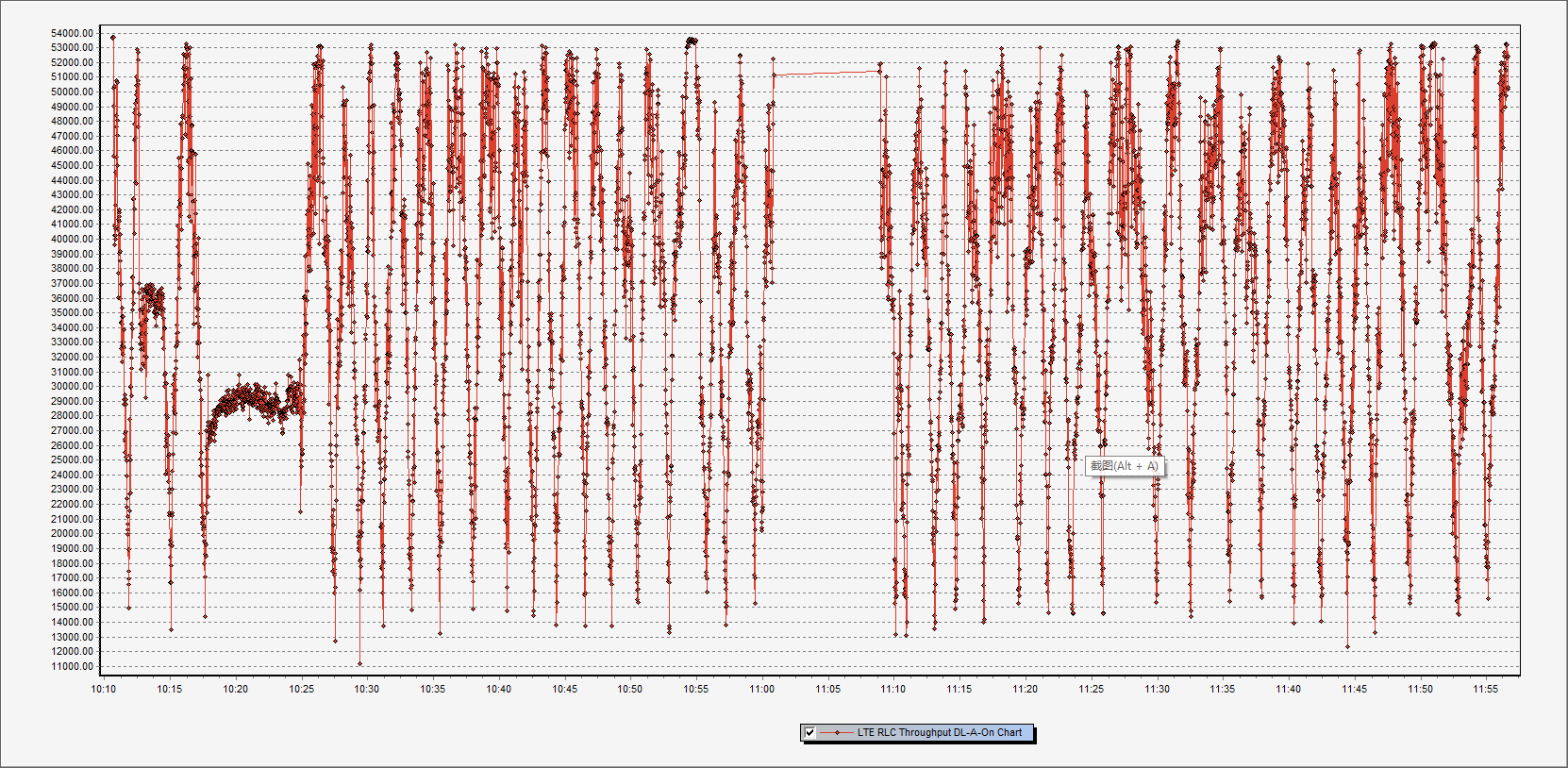
Task: Click the 11:30 time axis label
Action: tap(1158, 689)
